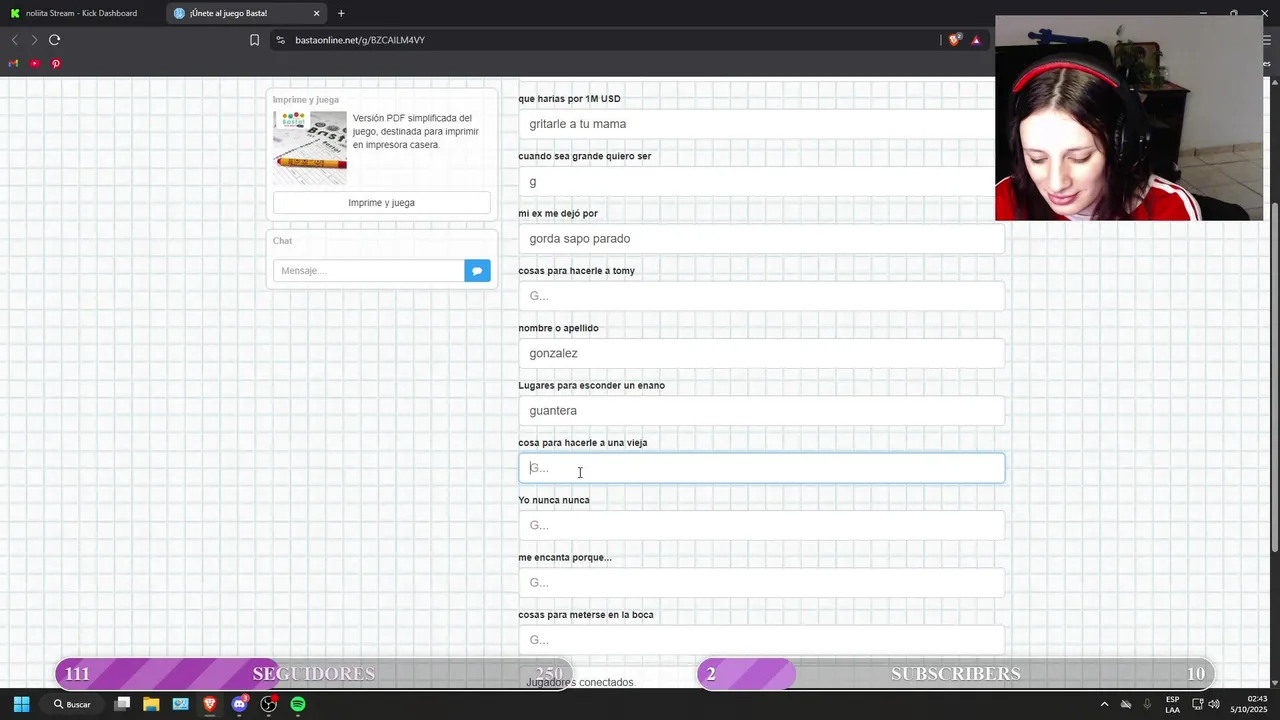Open the Windows Start menu
This screenshot has width=1280, height=720.
[x=21, y=704]
